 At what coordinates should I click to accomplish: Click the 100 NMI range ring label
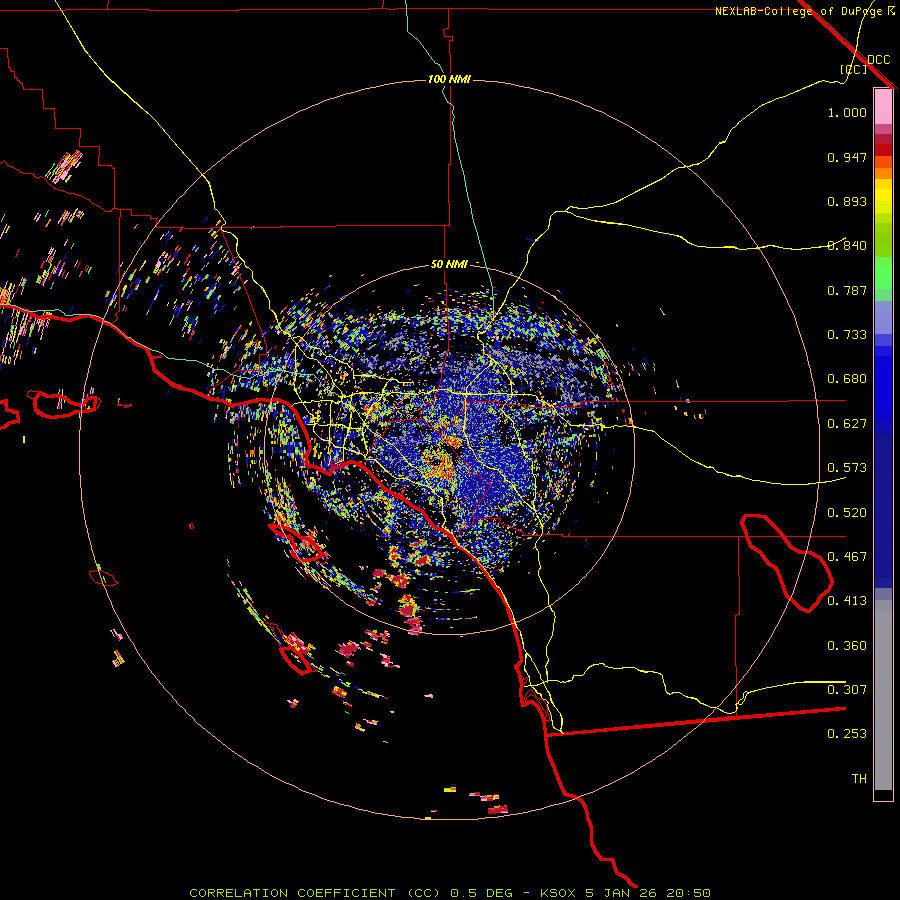coord(449,79)
